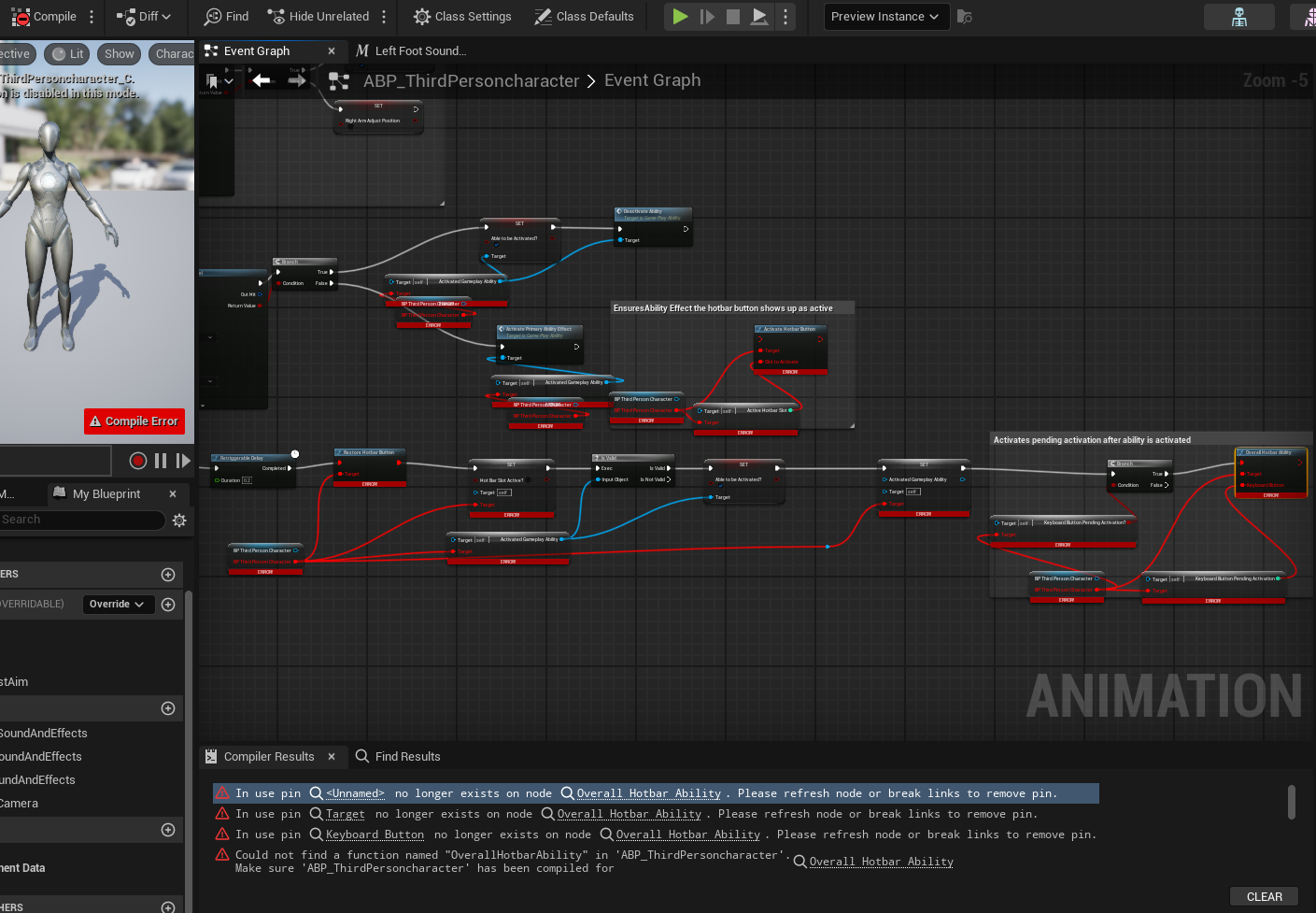1316x913 pixels.
Task: Click the Duration value field on Retriggerable Delay
Action: 247,480
